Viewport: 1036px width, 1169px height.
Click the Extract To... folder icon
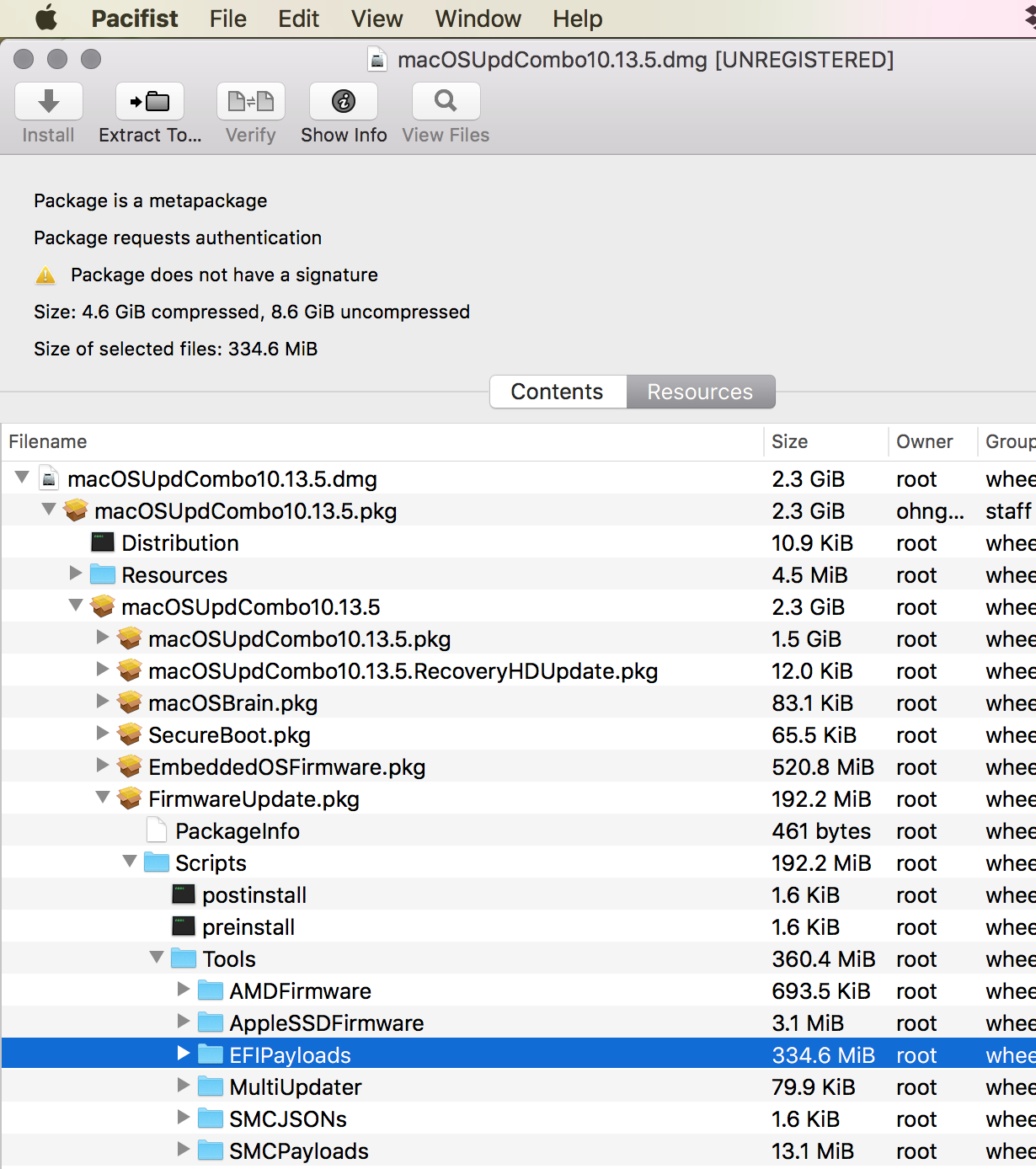pyautogui.click(x=150, y=101)
